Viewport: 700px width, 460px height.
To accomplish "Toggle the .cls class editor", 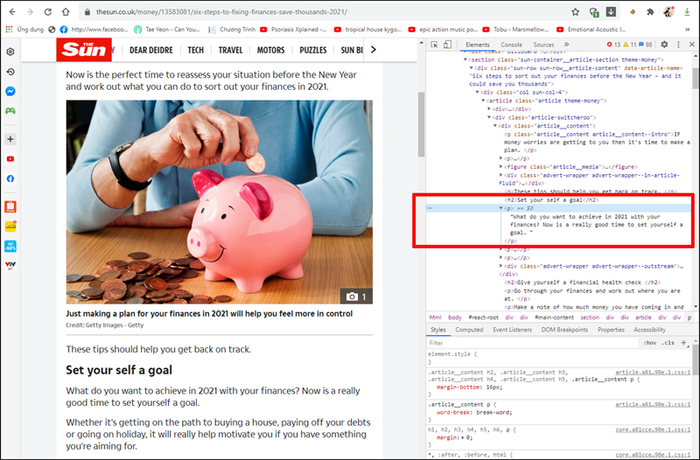I will pos(668,343).
